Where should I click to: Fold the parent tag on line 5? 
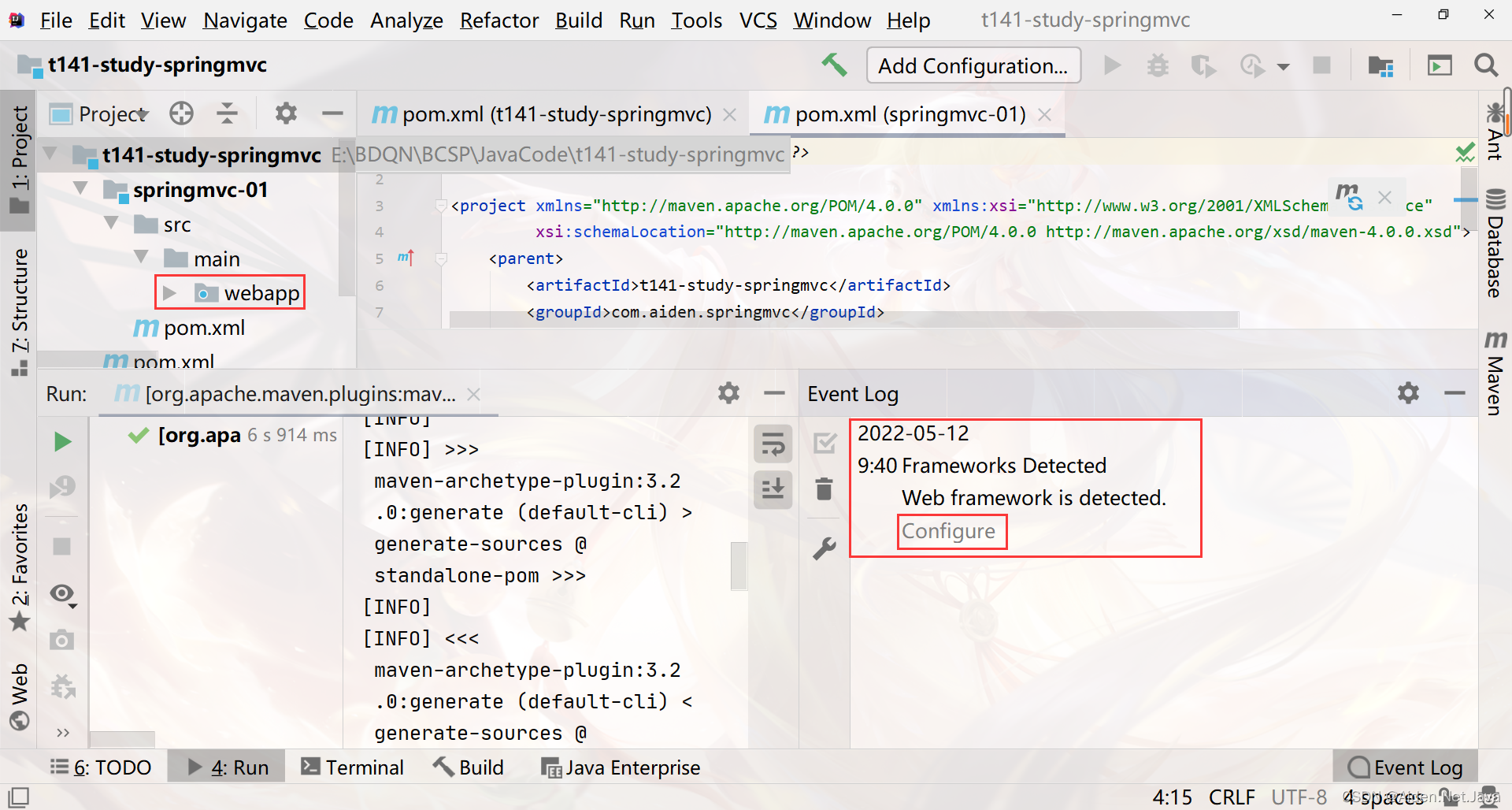(x=441, y=258)
